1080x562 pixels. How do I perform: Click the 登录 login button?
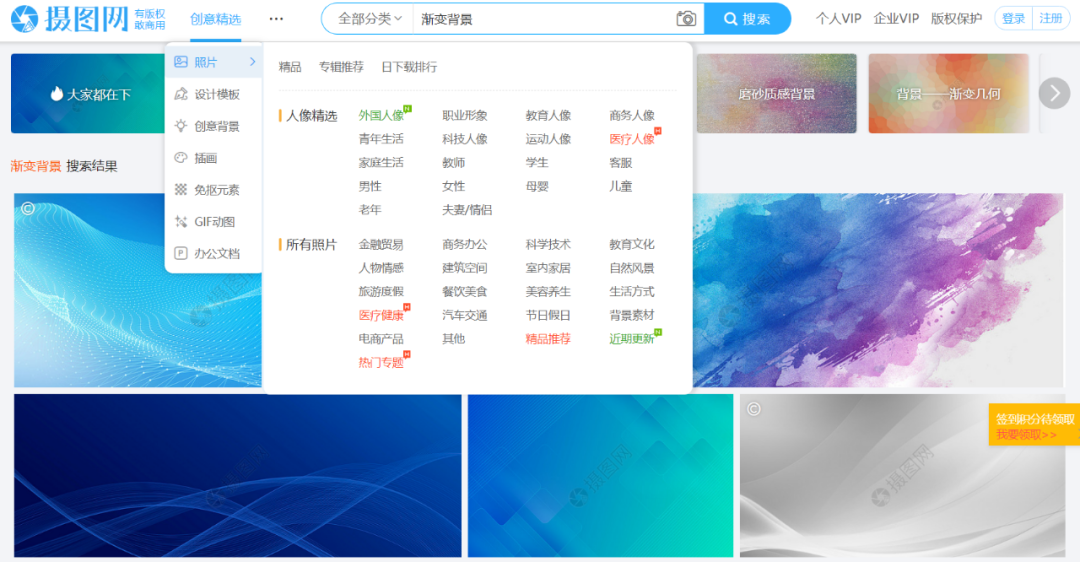[1013, 19]
